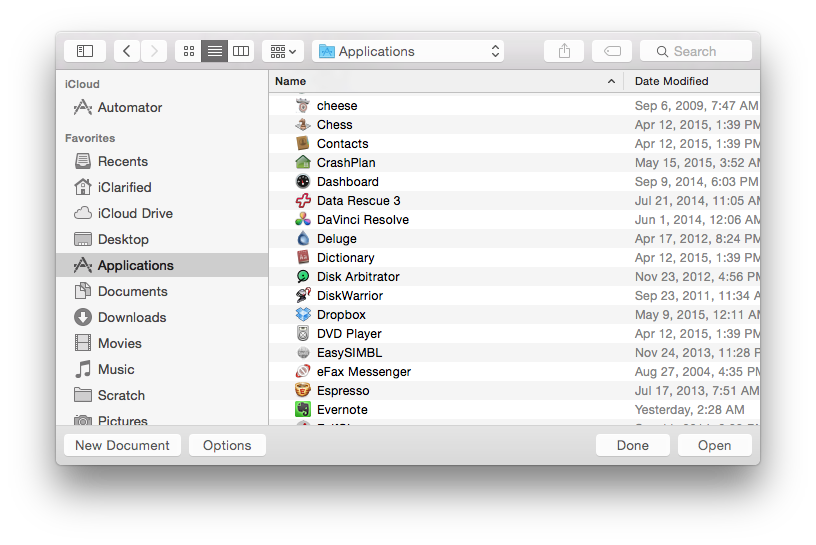The image size is (816, 545).
Task: Click the Data Rescue 3 icon
Action: tap(303, 200)
